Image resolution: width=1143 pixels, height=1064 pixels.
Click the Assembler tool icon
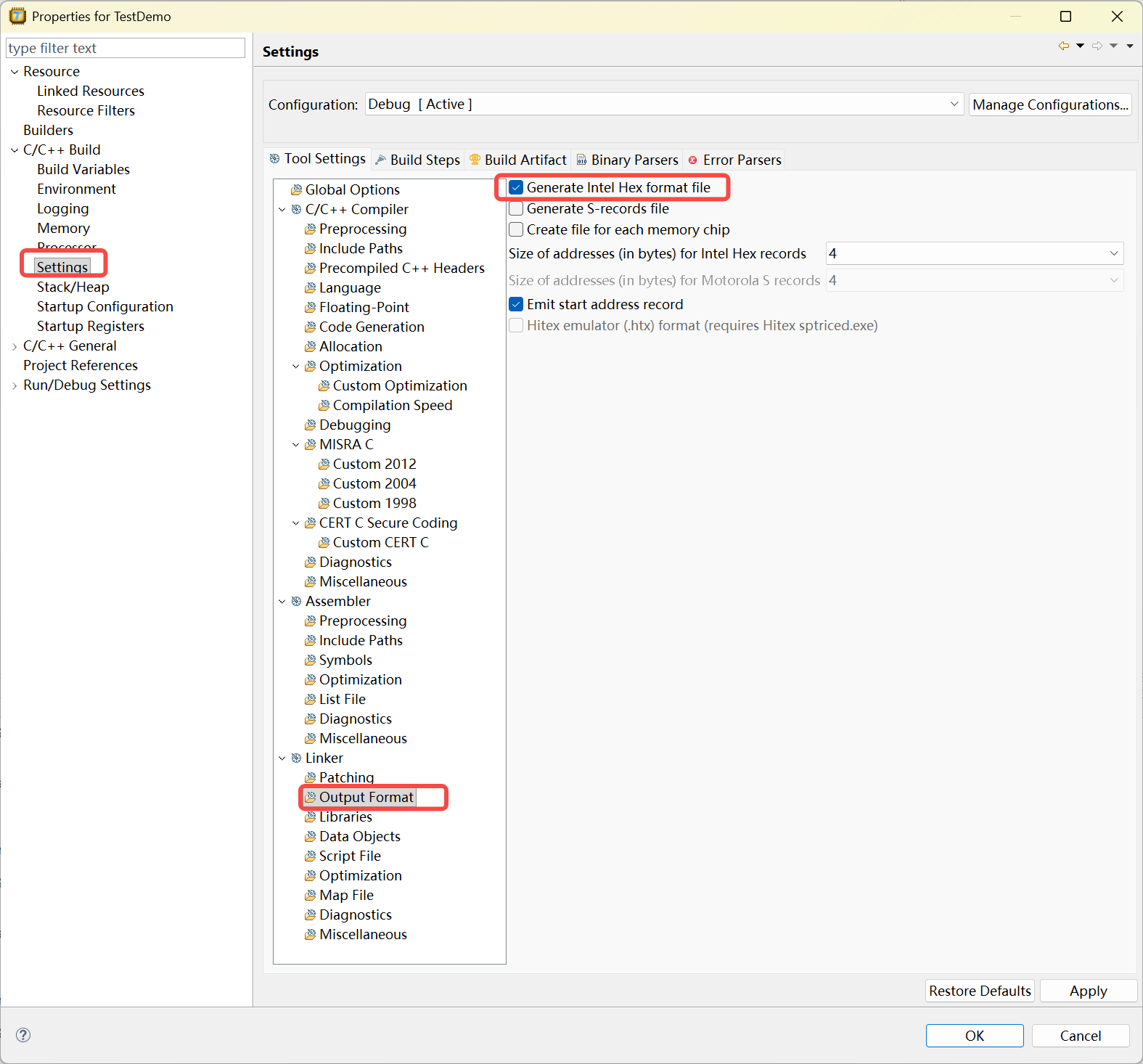click(x=296, y=602)
